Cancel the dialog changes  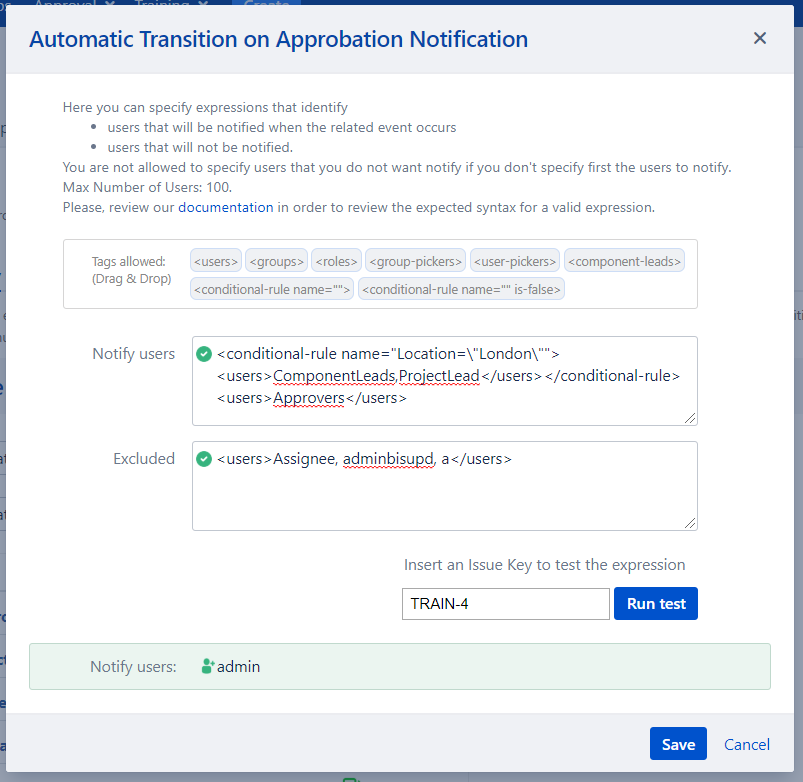click(x=747, y=744)
